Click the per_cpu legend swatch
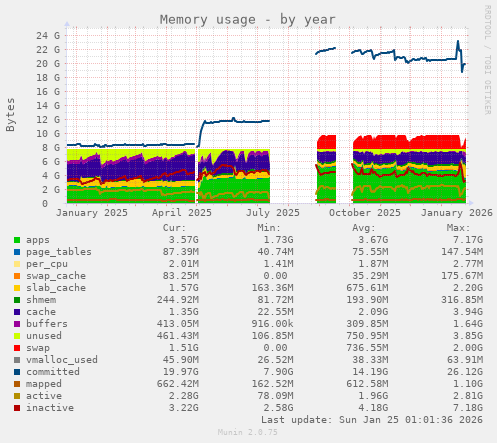The width and height of the screenshot is (497, 443). coord(17,264)
